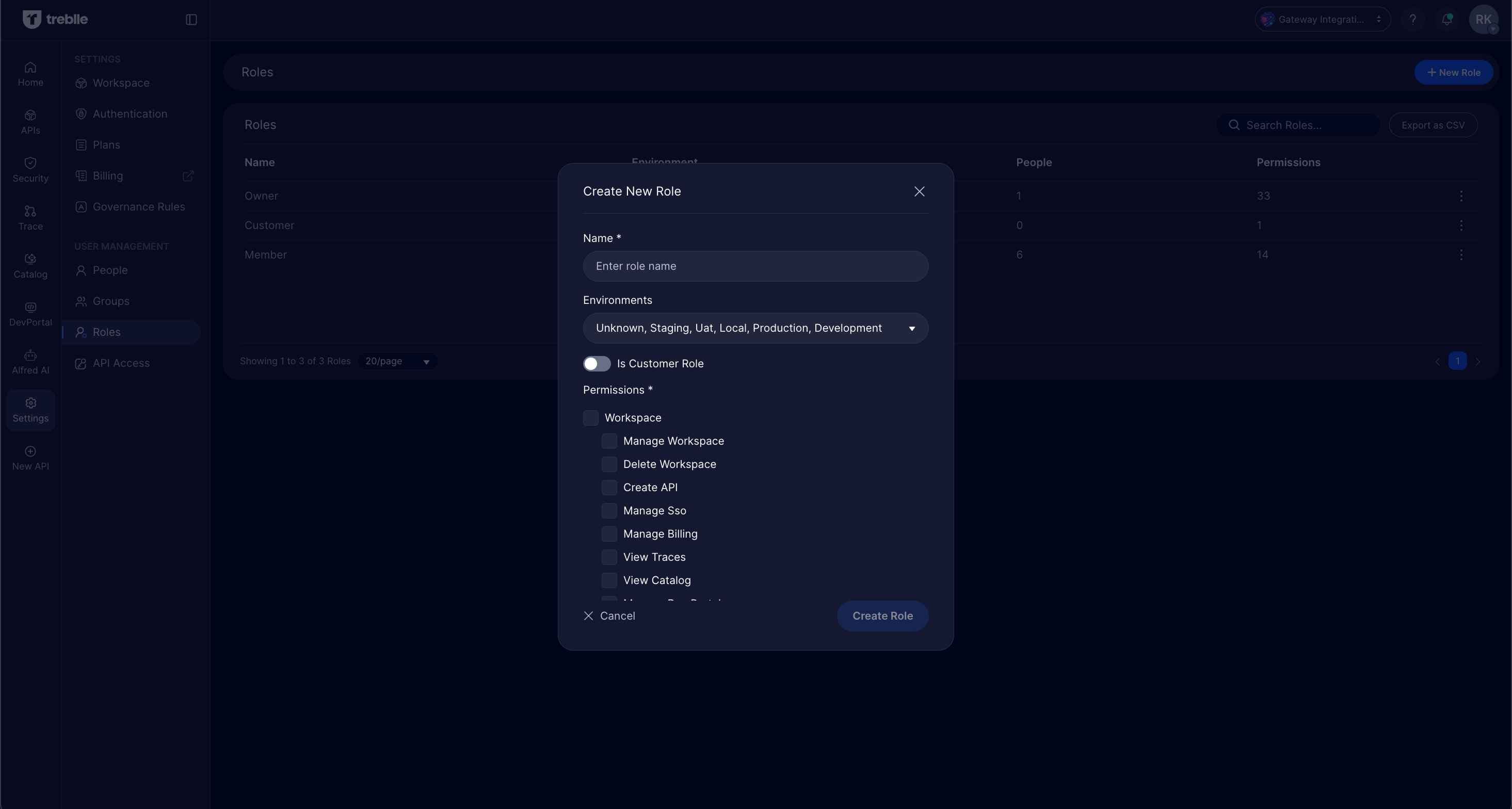This screenshot has height=809, width=1512.
Task: Change the 20/page pagination dropdown
Action: 397,361
